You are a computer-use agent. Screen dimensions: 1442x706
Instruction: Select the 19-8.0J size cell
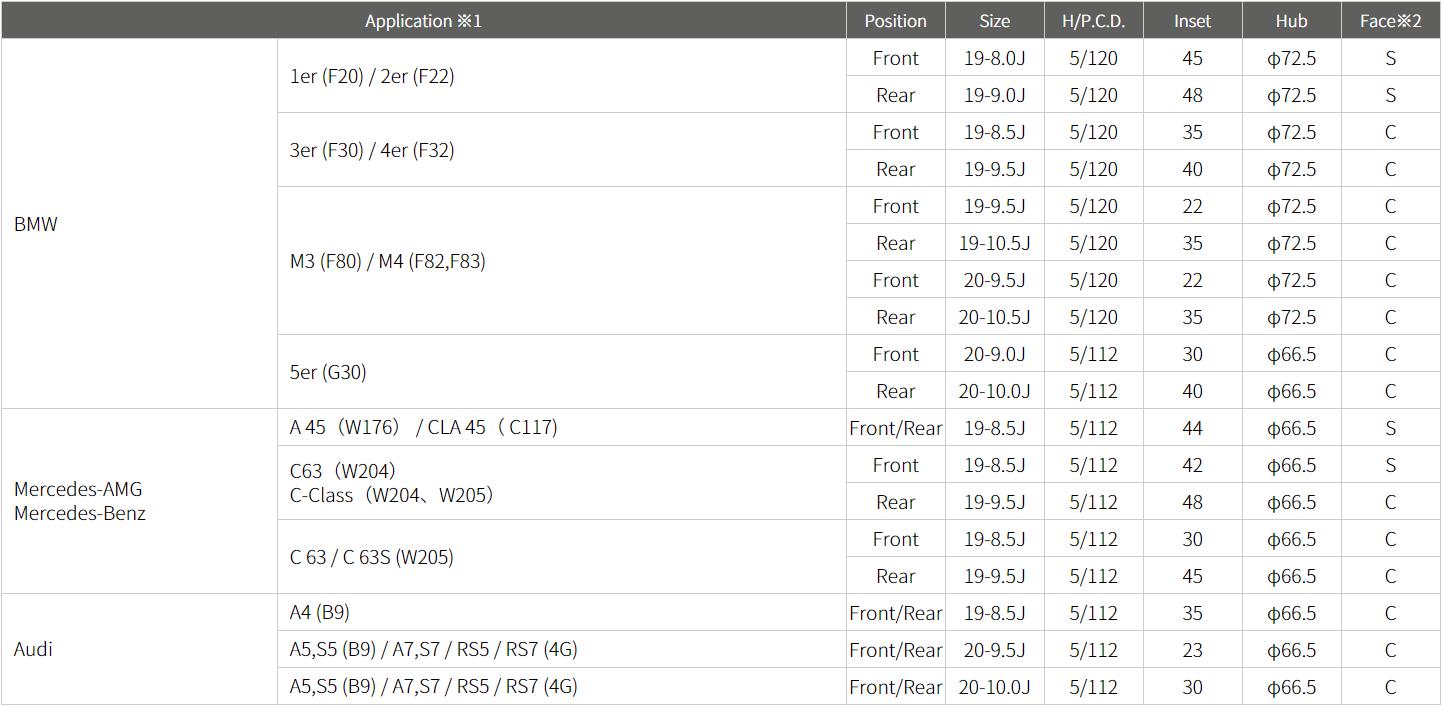994,58
